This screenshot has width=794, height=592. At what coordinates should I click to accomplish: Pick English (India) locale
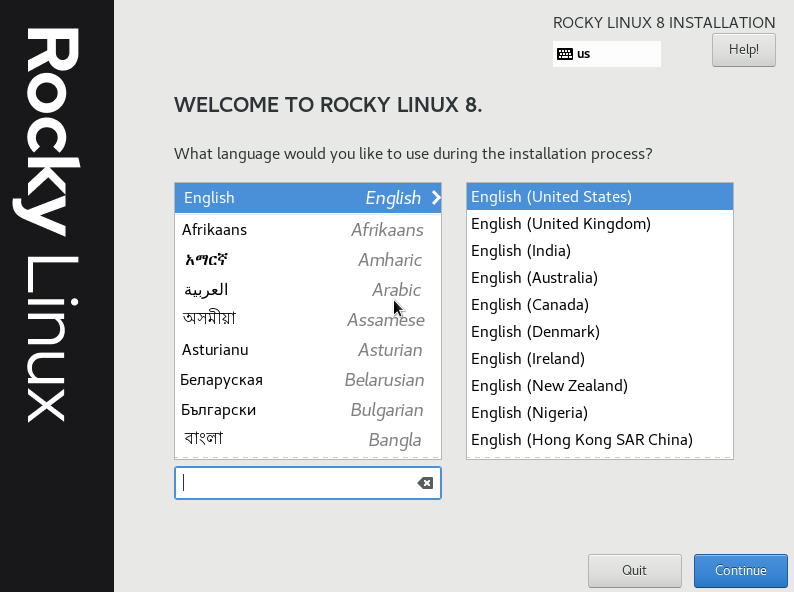(x=600, y=251)
